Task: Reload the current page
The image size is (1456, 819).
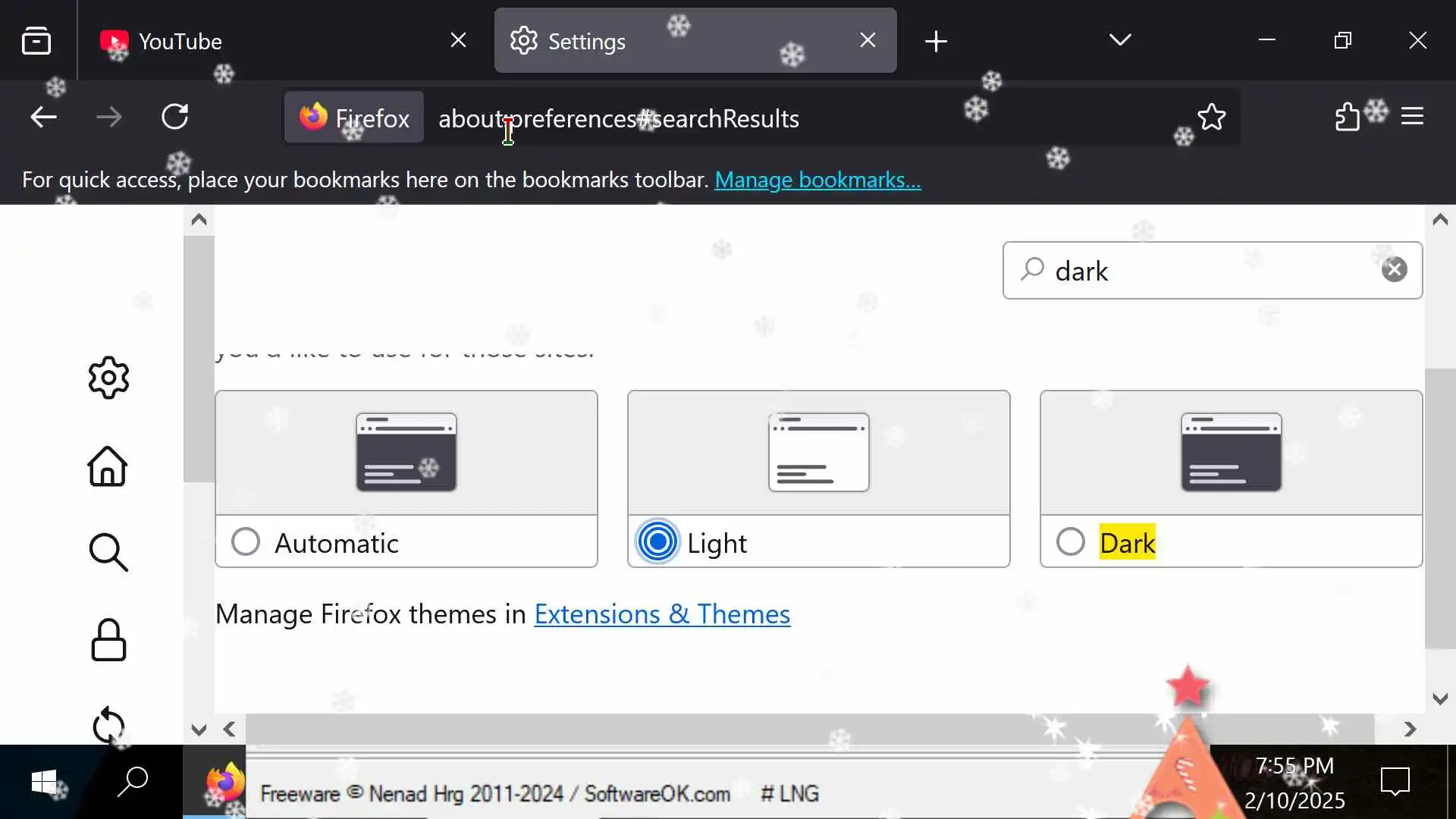Action: [175, 117]
